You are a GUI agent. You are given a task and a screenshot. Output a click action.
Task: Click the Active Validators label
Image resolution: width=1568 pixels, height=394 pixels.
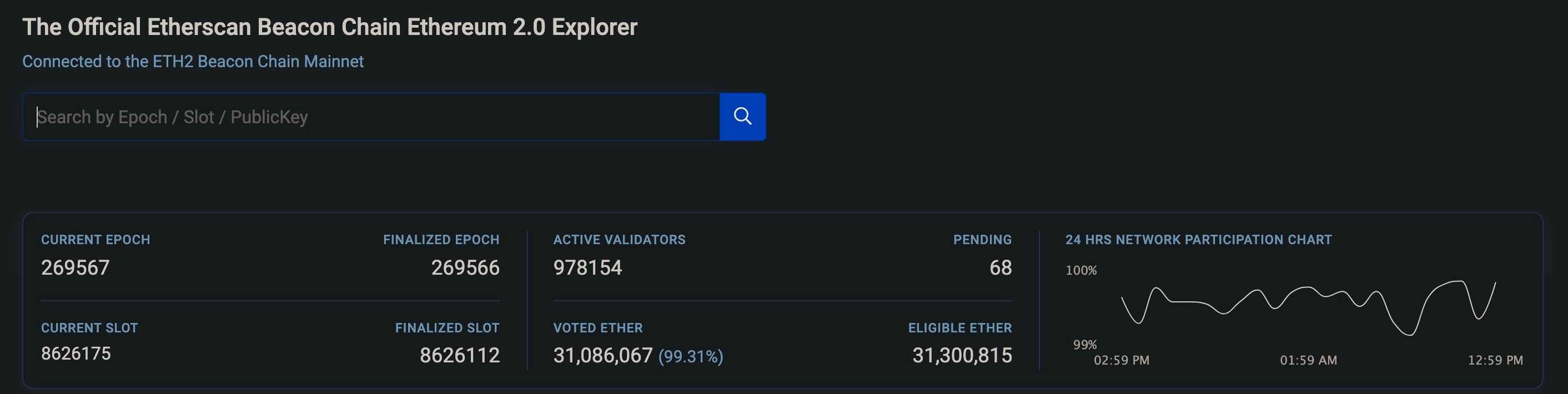619,240
